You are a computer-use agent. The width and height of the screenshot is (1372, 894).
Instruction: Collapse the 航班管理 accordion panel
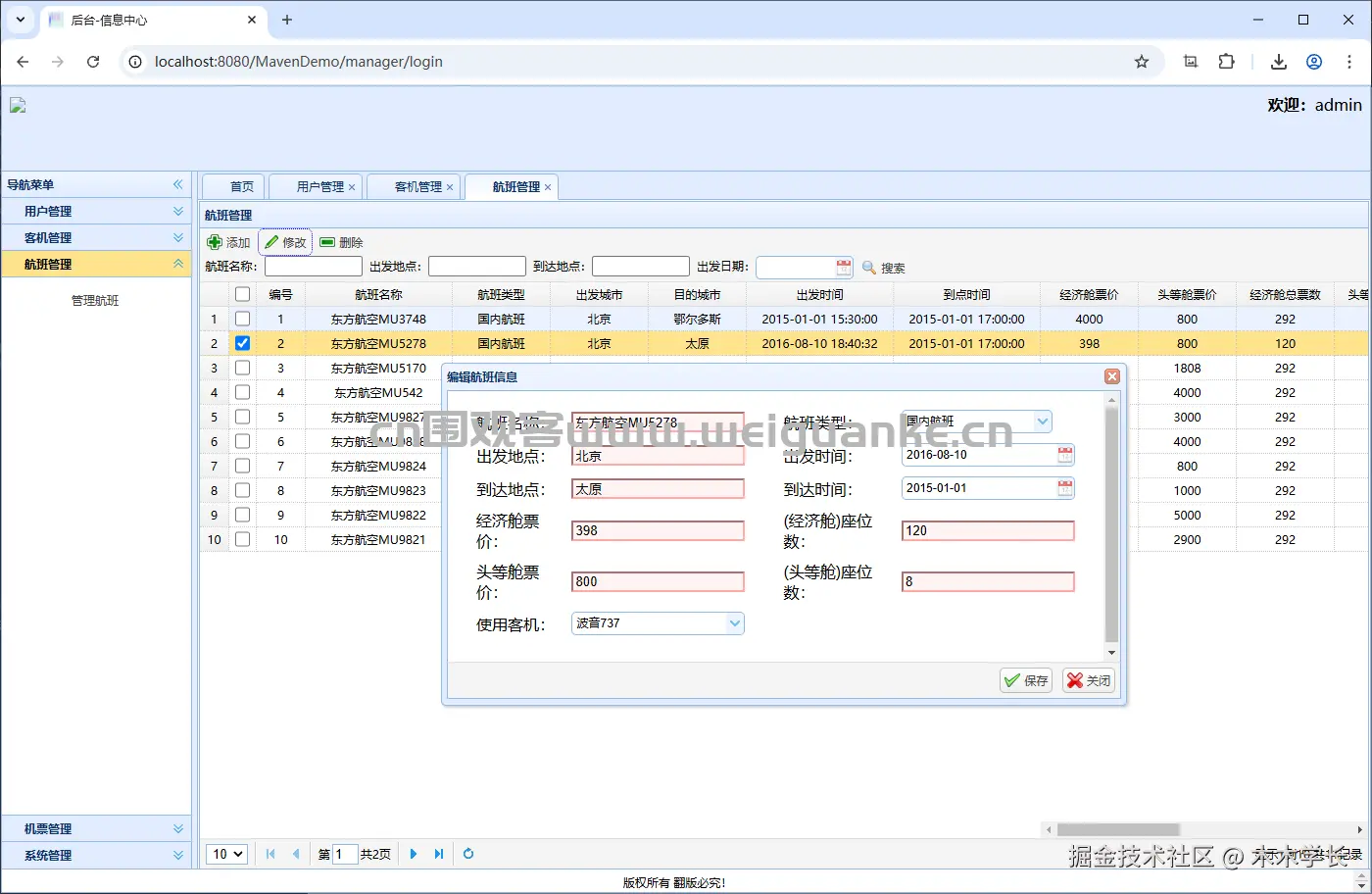pyautogui.click(x=96, y=264)
